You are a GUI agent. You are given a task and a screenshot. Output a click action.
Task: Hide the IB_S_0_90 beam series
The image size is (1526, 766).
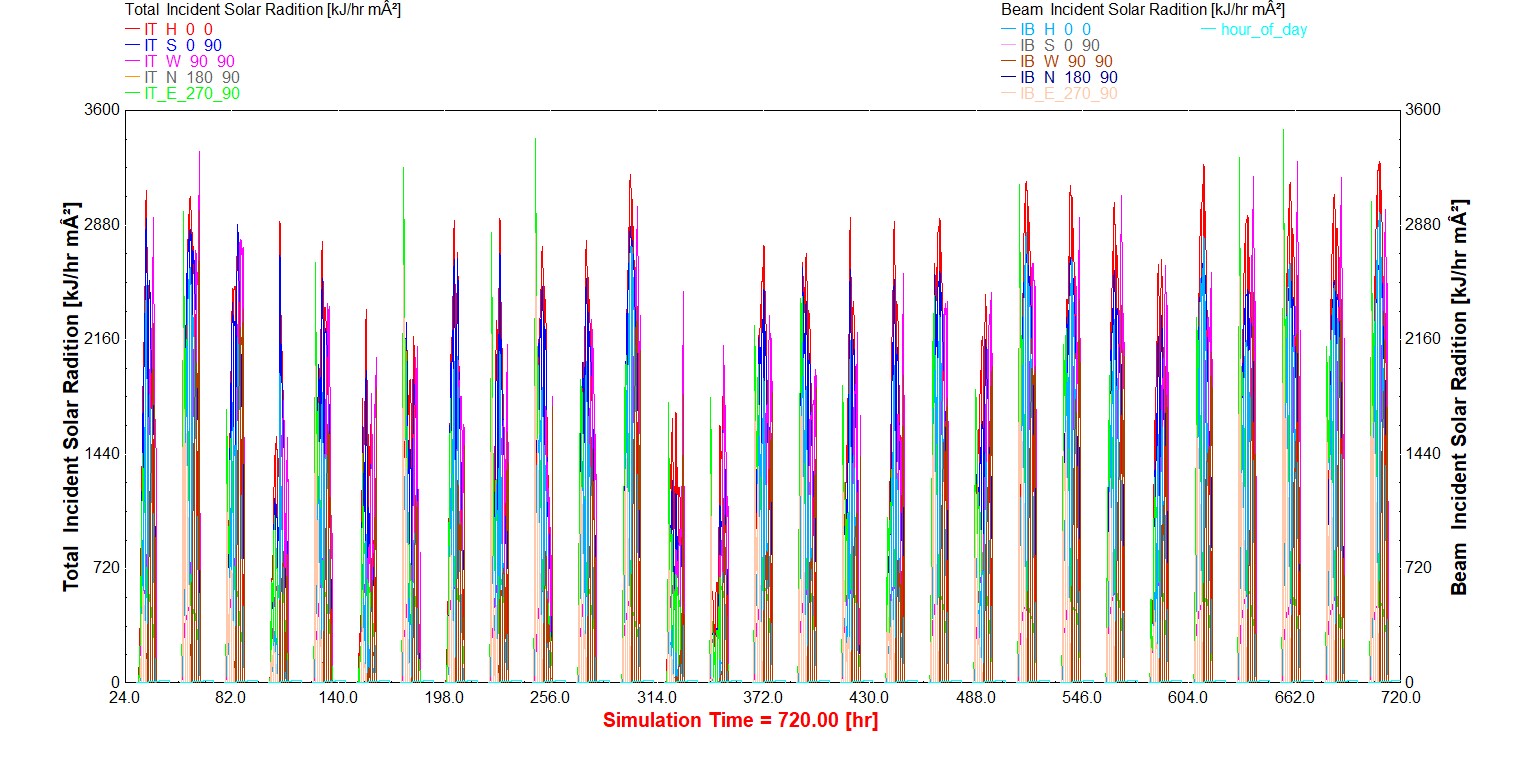click(1051, 45)
